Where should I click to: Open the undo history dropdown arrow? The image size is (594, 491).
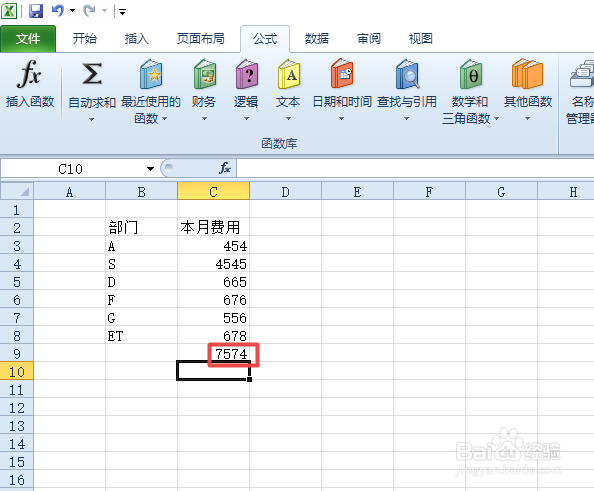(72, 11)
